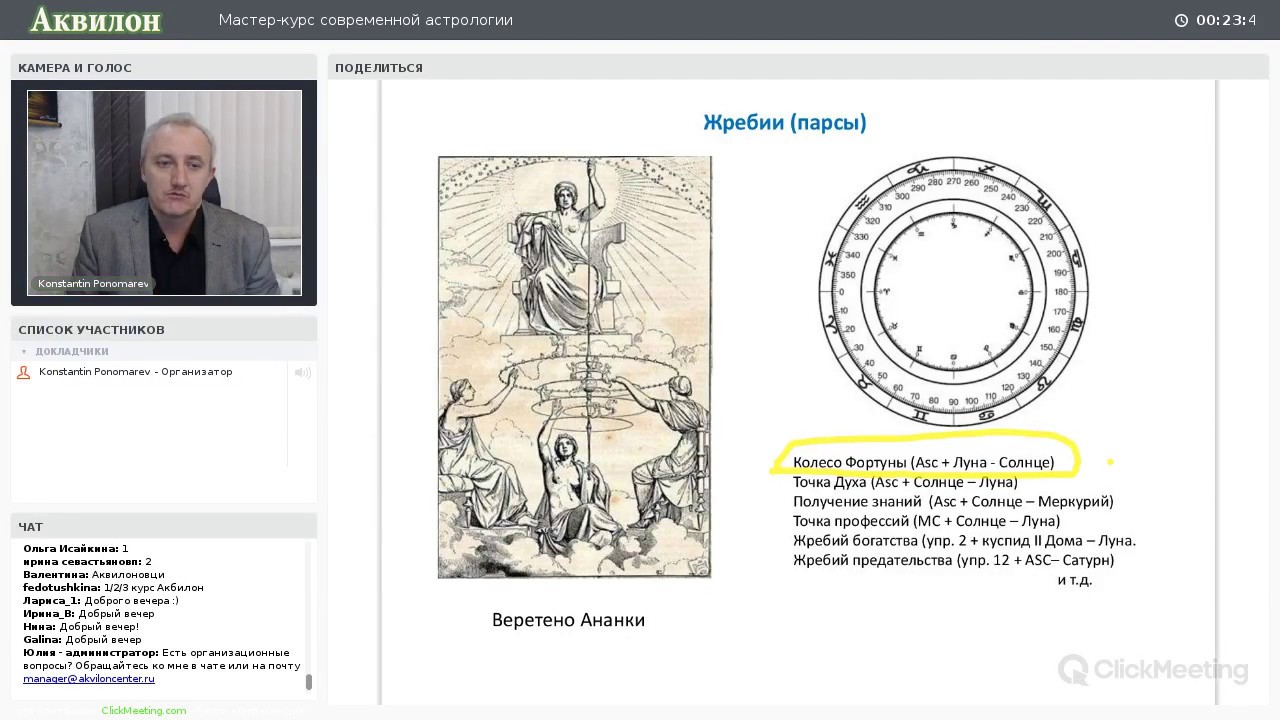
Task: Click the chat message from Ирина_В
Action: [89, 614]
